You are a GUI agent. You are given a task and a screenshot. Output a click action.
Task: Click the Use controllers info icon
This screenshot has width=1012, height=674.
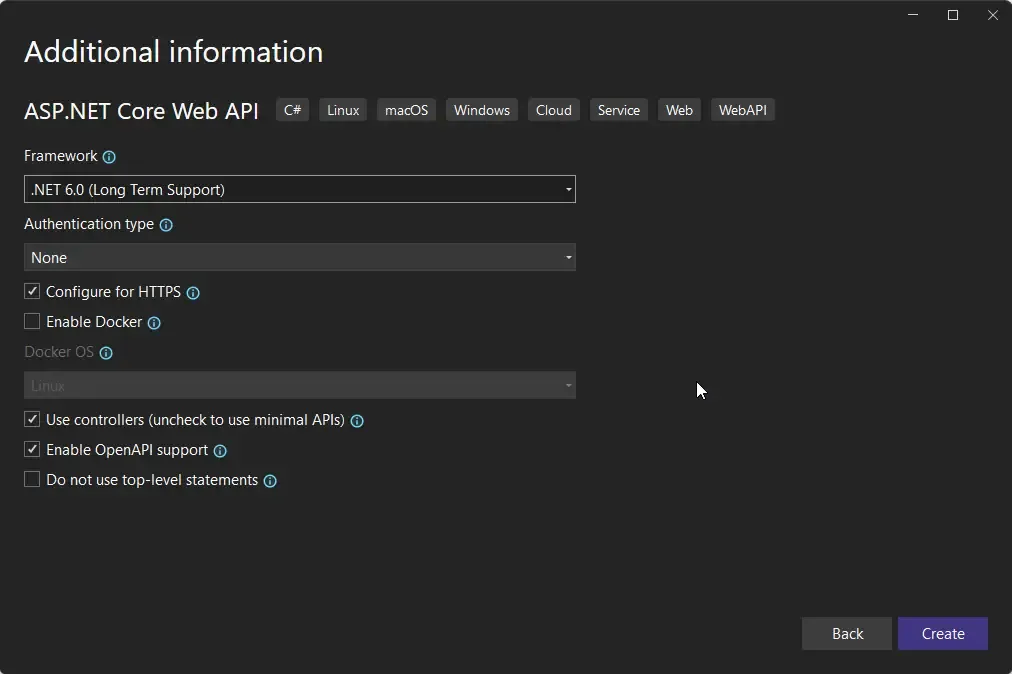pos(357,421)
